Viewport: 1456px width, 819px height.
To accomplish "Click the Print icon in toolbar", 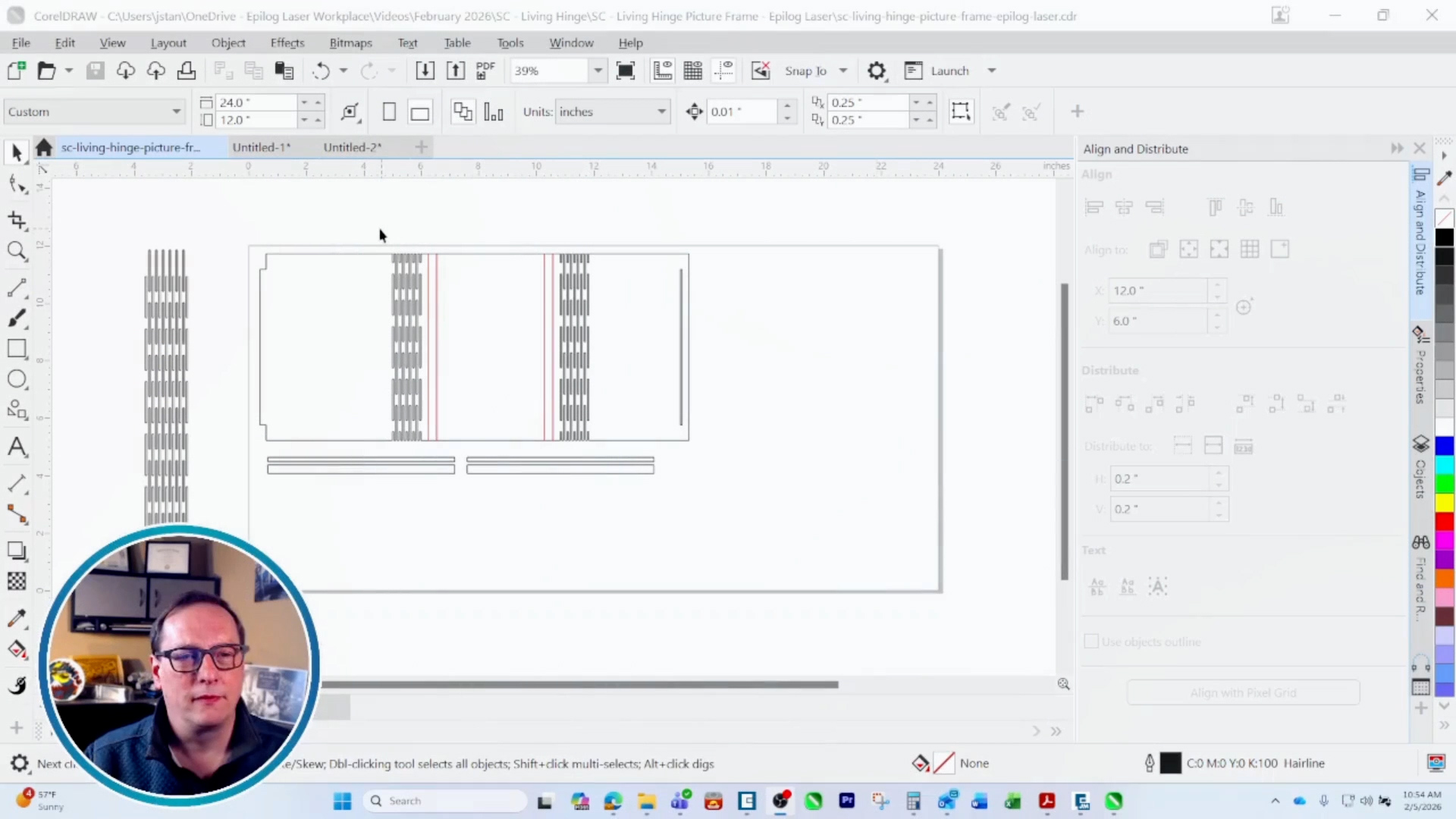I will (186, 71).
